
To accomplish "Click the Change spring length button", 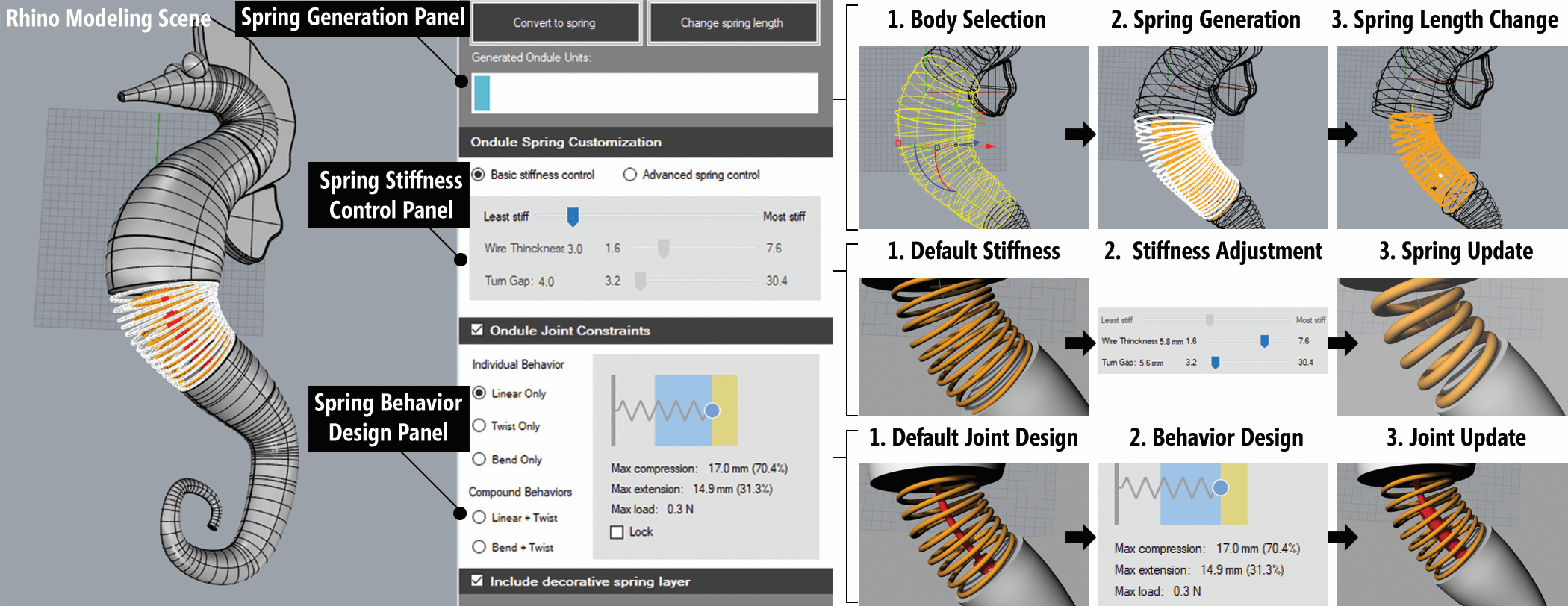I will [732, 22].
